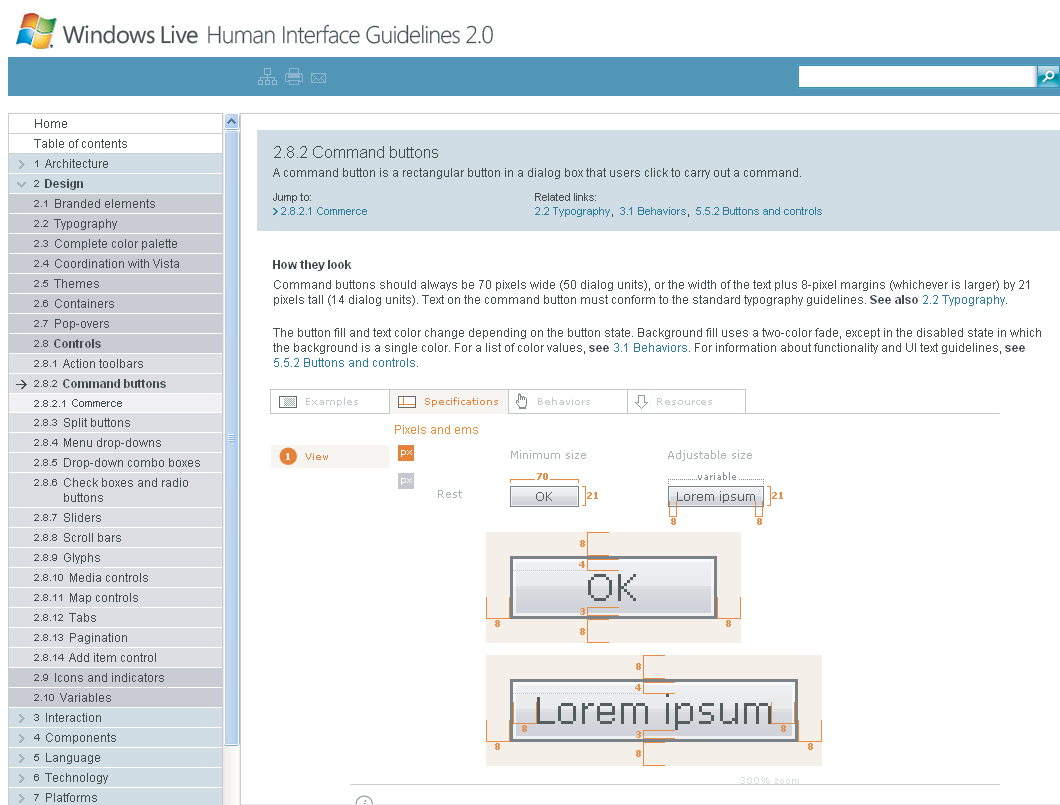Follow 5.5.2 Buttons and controls paragraph link
Viewport: 1060px width, 805px height.
point(344,363)
